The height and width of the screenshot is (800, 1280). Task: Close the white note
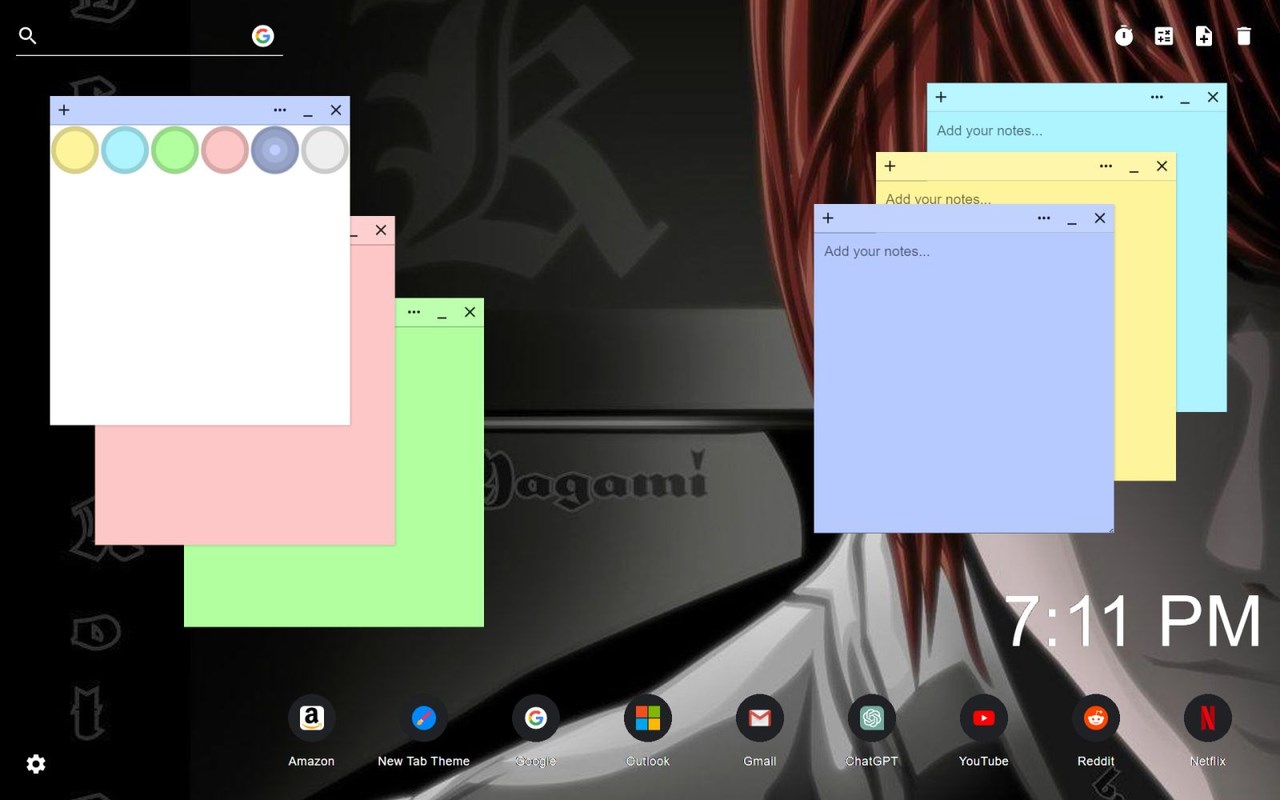[x=336, y=110]
